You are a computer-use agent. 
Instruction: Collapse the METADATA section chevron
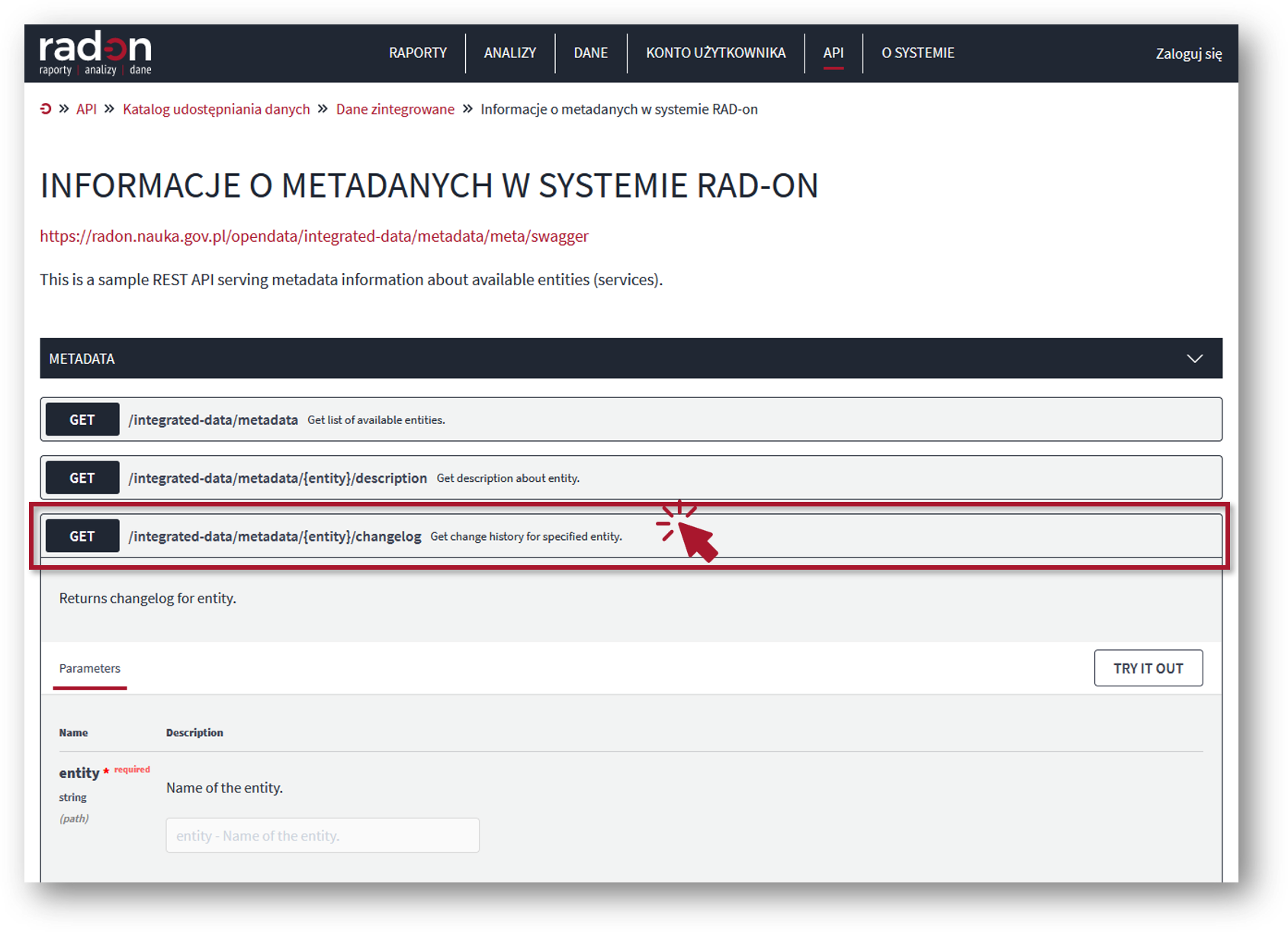pos(1194,358)
